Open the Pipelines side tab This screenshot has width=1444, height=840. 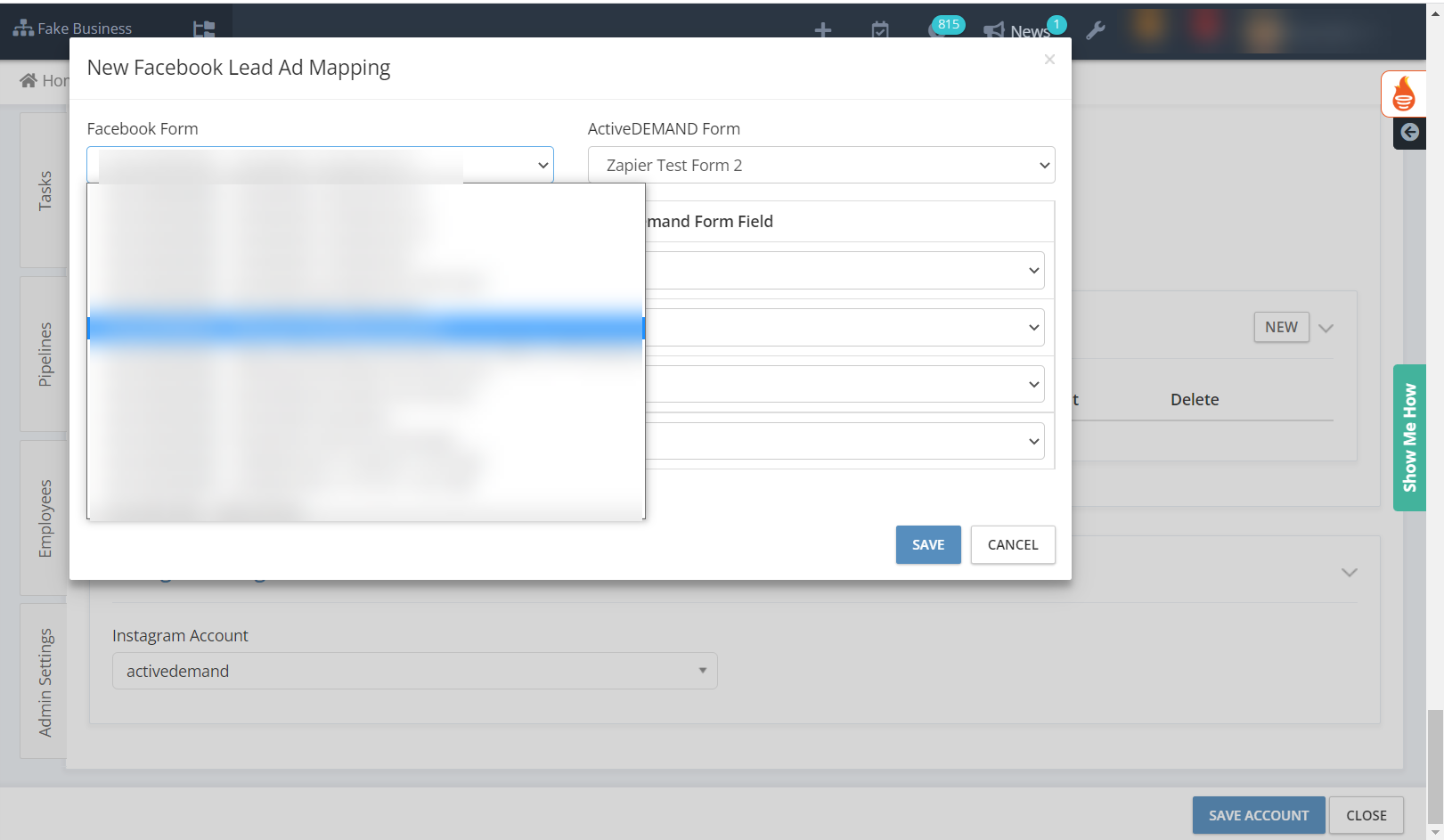coord(44,355)
